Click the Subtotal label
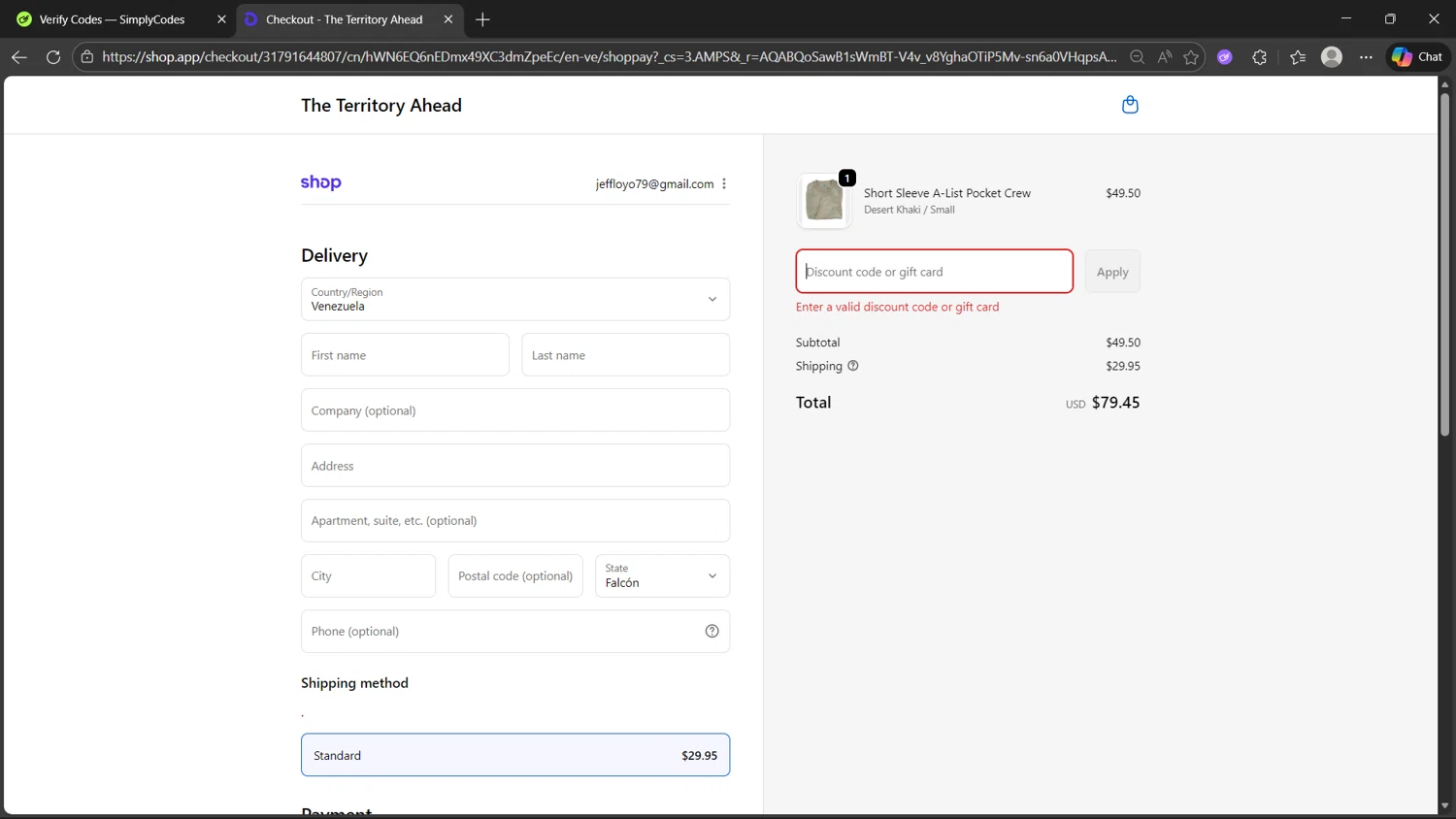Image resolution: width=1456 pixels, height=819 pixels. (x=817, y=343)
